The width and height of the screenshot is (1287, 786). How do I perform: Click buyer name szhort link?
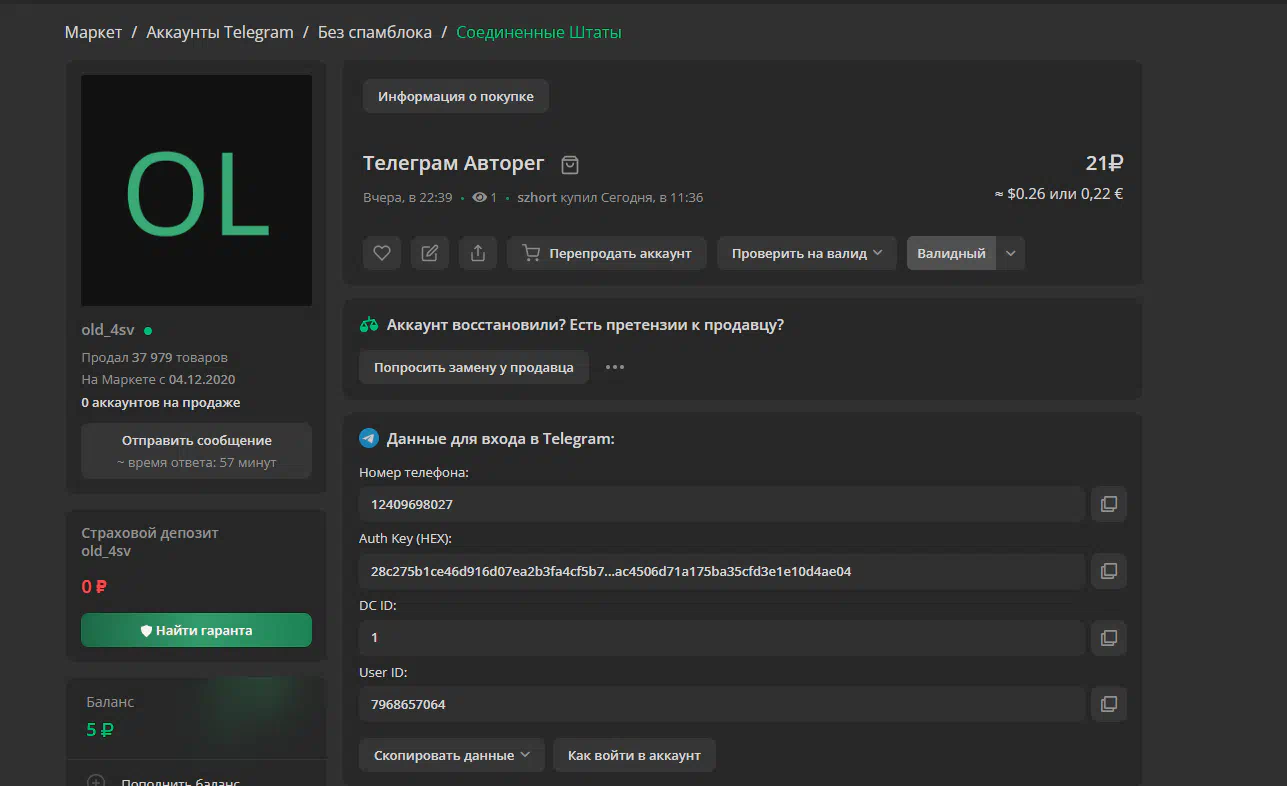pyautogui.click(x=537, y=198)
